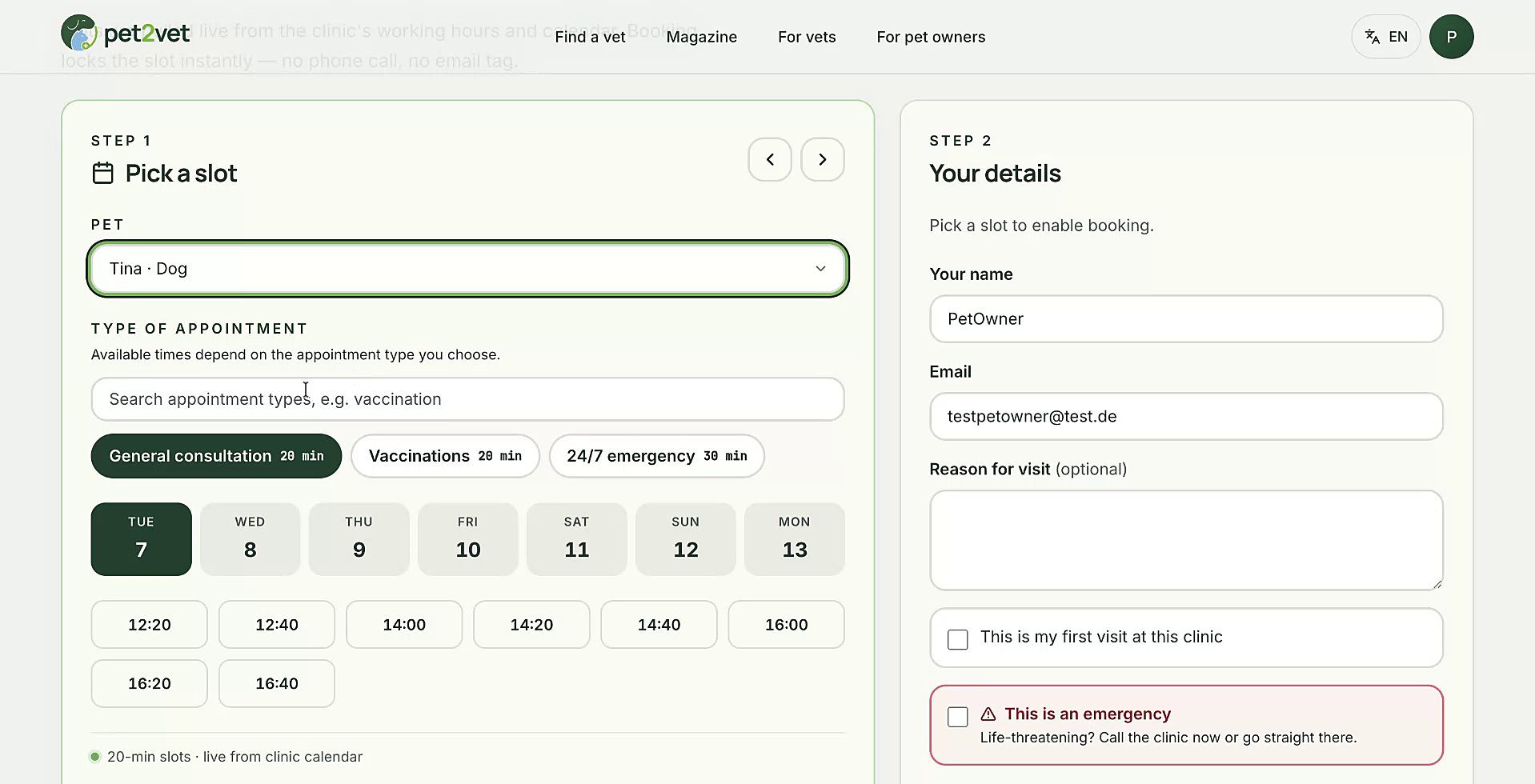Image resolution: width=1535 pixels, height=784 pixels.
Task: Tick the This is an emergency checkbox
Action: [x=958, y=716]
